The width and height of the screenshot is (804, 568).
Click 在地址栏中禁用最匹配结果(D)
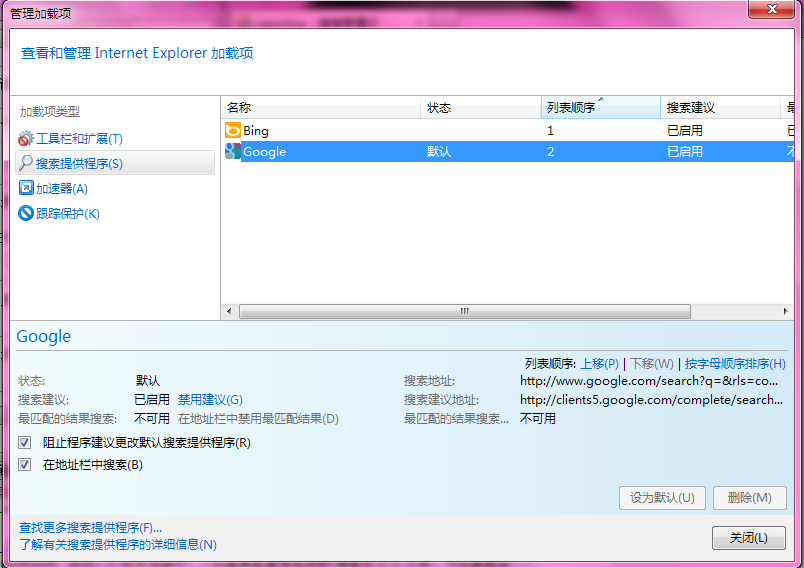258,418
